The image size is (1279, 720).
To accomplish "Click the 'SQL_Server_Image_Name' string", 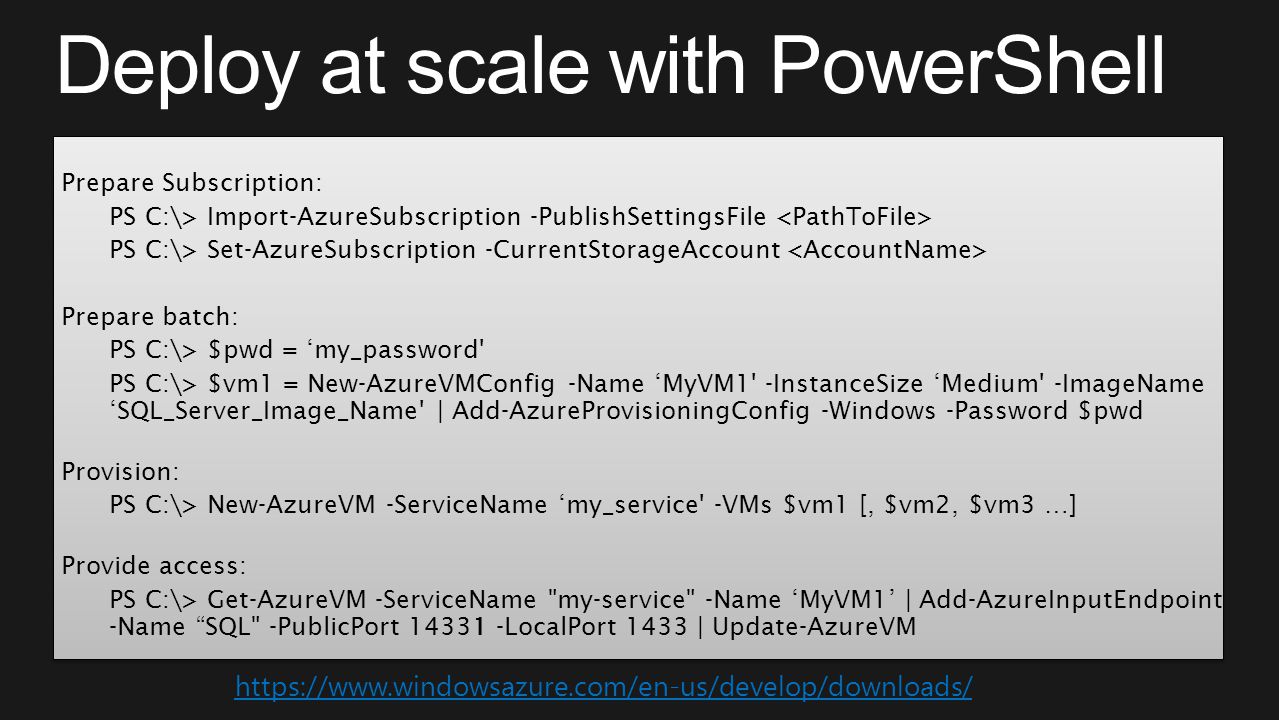I will 271,411.
